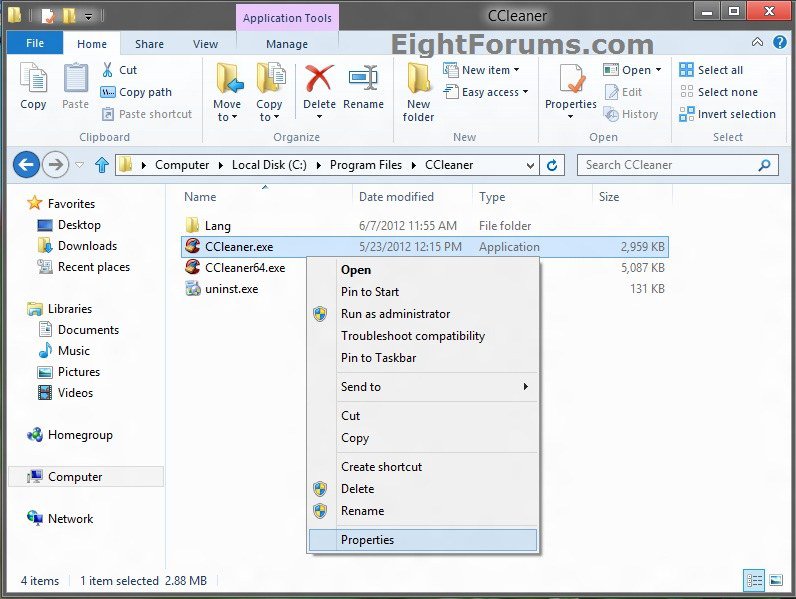Go back with the blue Back arrow
The image size is (796, 599).
(x=26, y=164)
